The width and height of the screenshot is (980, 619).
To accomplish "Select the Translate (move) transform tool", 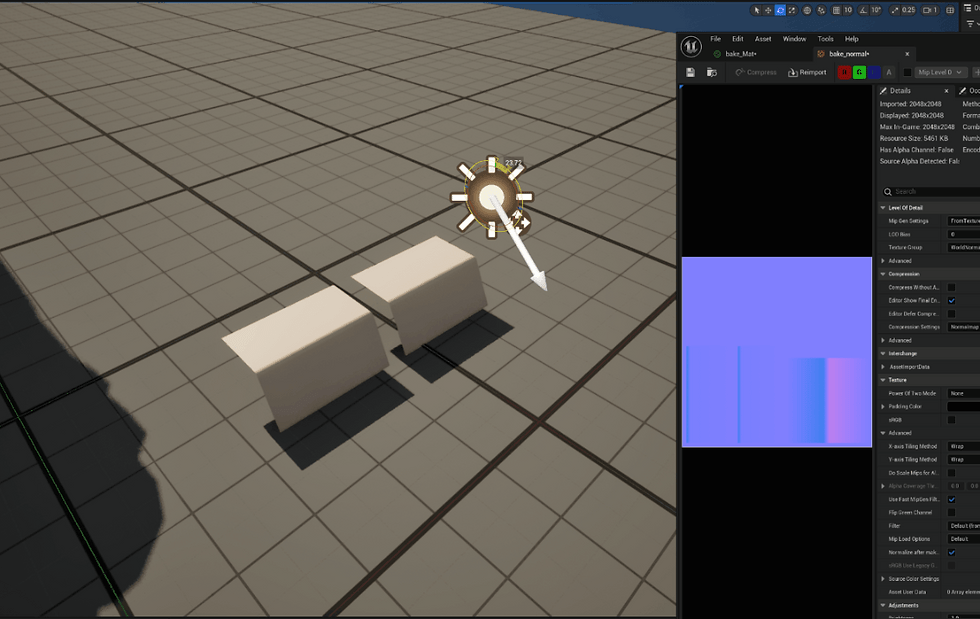I will point(768,10).
